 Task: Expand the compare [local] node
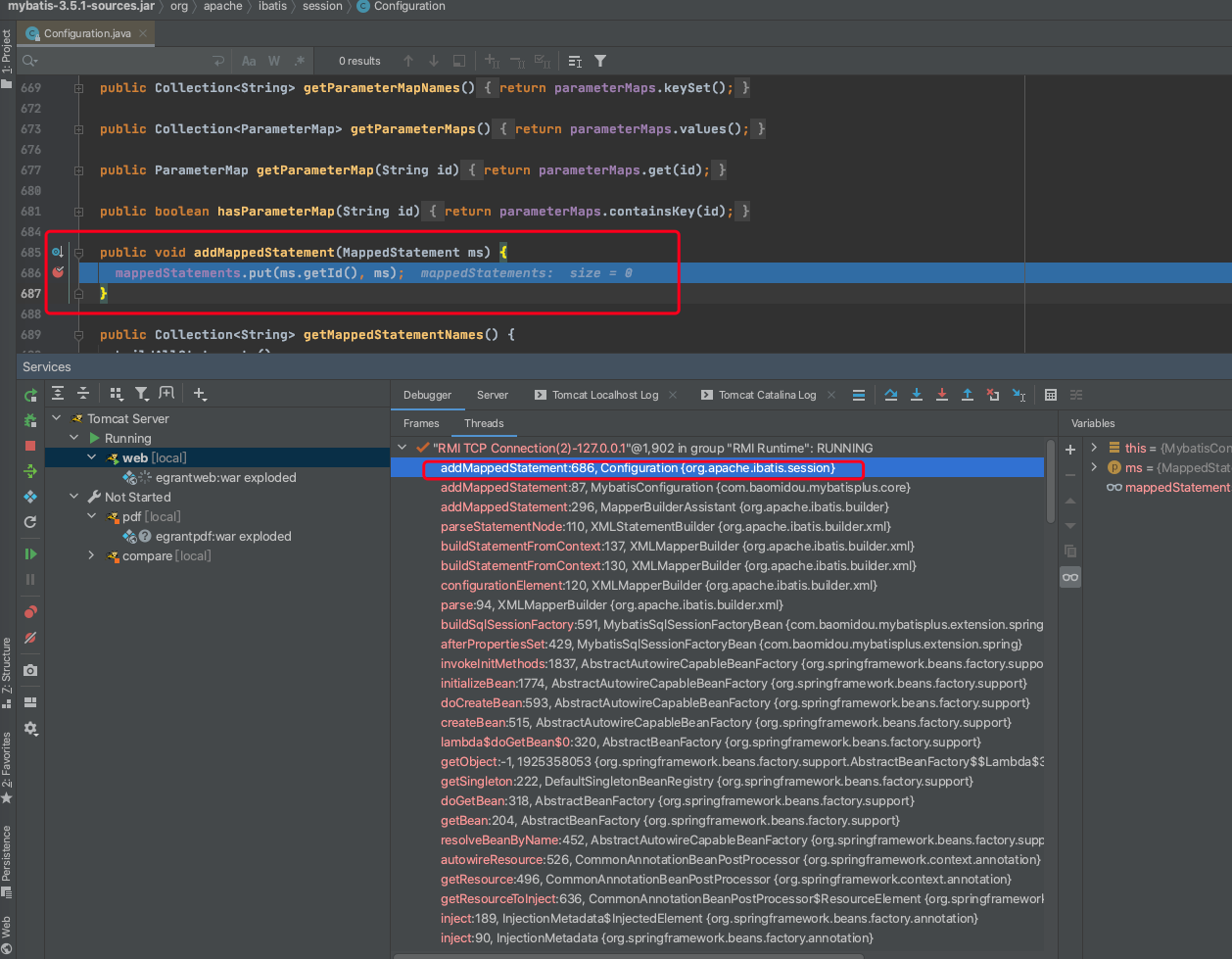(91, 555)
